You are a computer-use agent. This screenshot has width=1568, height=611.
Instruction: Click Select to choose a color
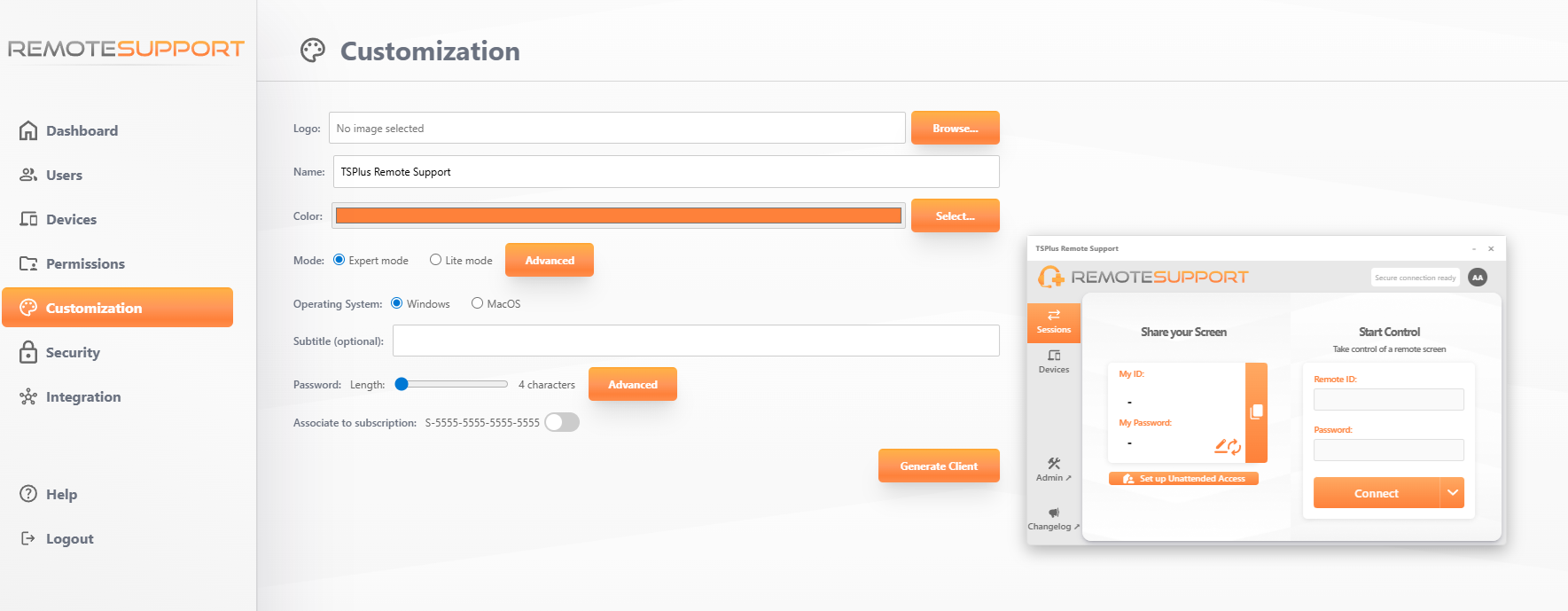point(956,215)
